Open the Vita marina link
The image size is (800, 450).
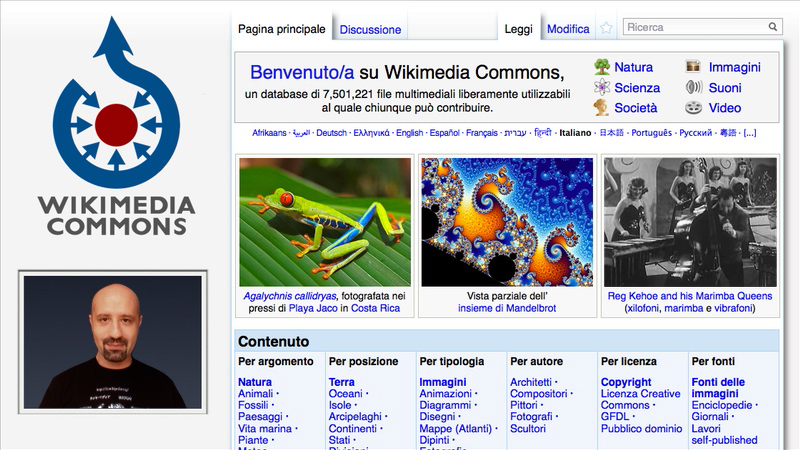[265, 429]
